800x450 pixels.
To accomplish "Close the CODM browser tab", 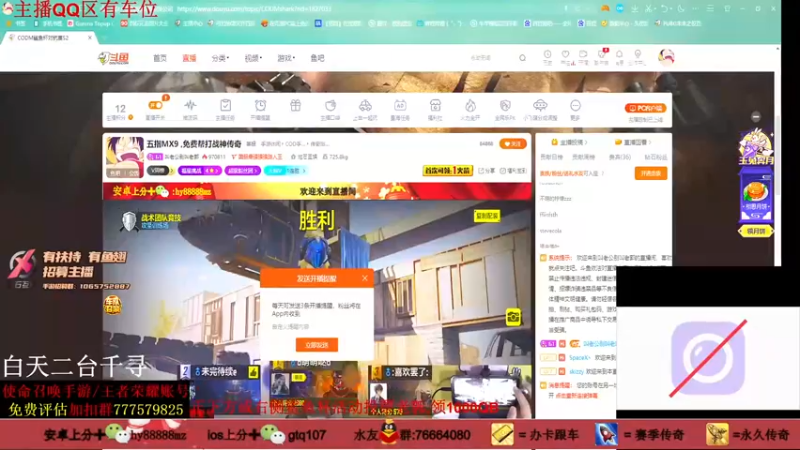I will (90, 38).
